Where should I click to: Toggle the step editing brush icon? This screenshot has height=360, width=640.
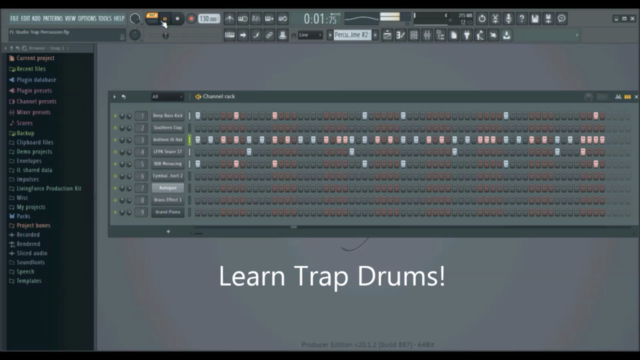click(x=256, y=35)
